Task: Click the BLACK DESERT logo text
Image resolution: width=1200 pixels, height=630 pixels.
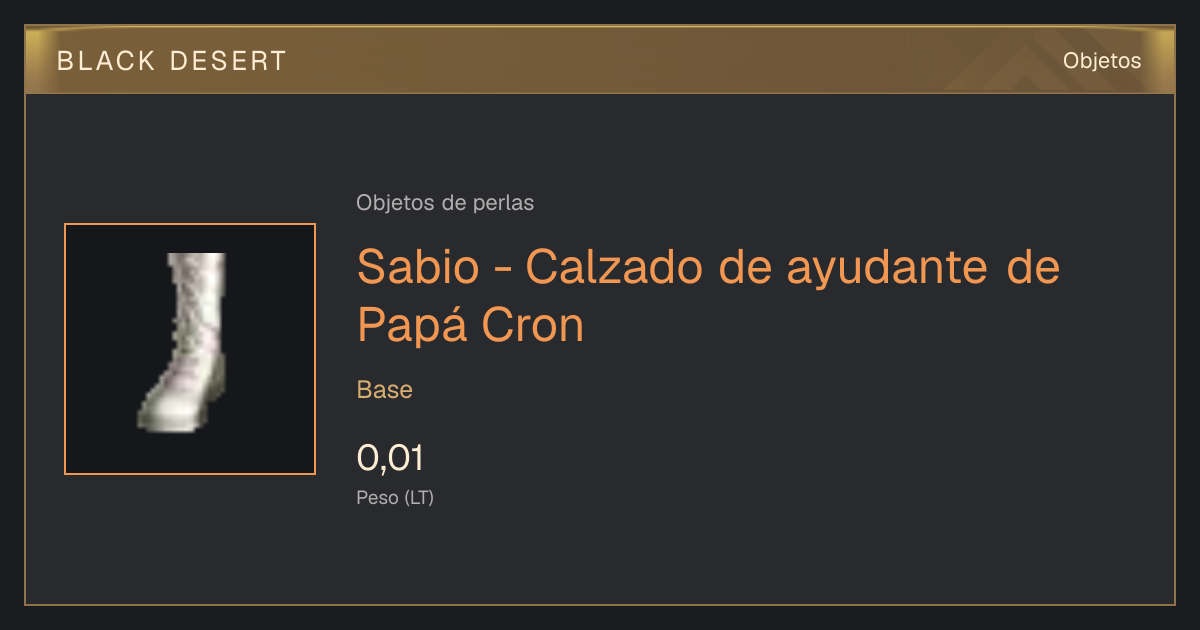Action: pyautogui.click(x=171, y=61)
